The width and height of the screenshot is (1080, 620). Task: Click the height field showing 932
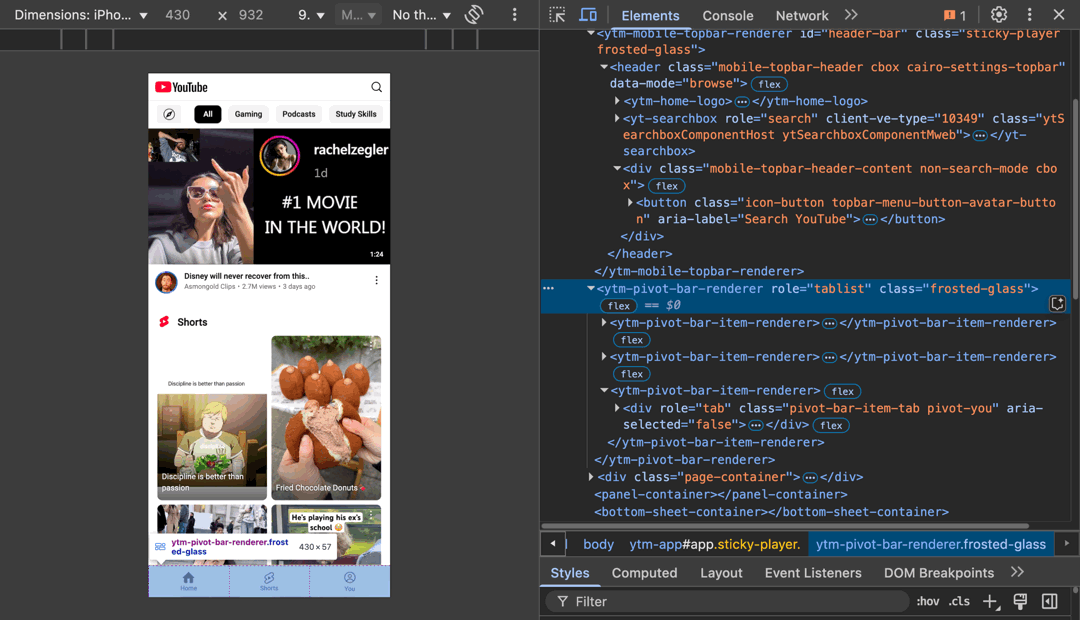[x=251, y=14]
